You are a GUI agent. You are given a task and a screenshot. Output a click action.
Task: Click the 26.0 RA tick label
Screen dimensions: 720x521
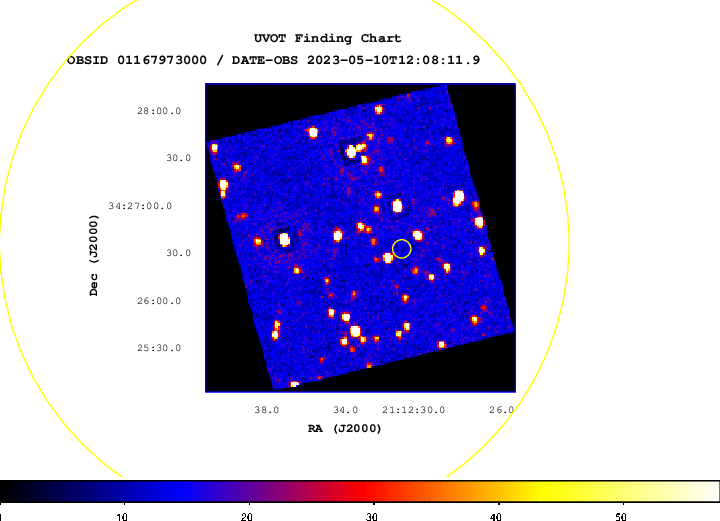point(501,410)
